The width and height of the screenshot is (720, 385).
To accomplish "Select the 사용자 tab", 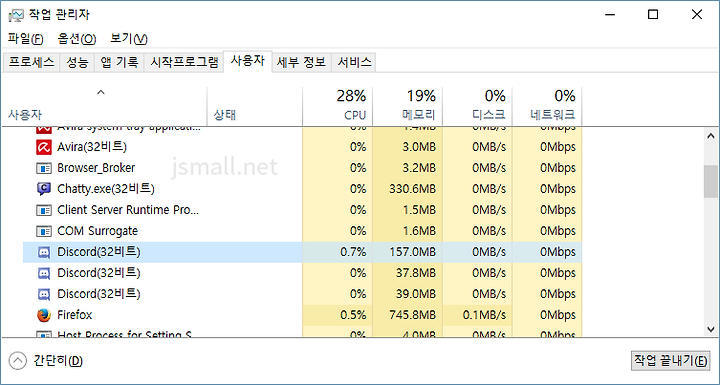I will (x=248, y=62).
